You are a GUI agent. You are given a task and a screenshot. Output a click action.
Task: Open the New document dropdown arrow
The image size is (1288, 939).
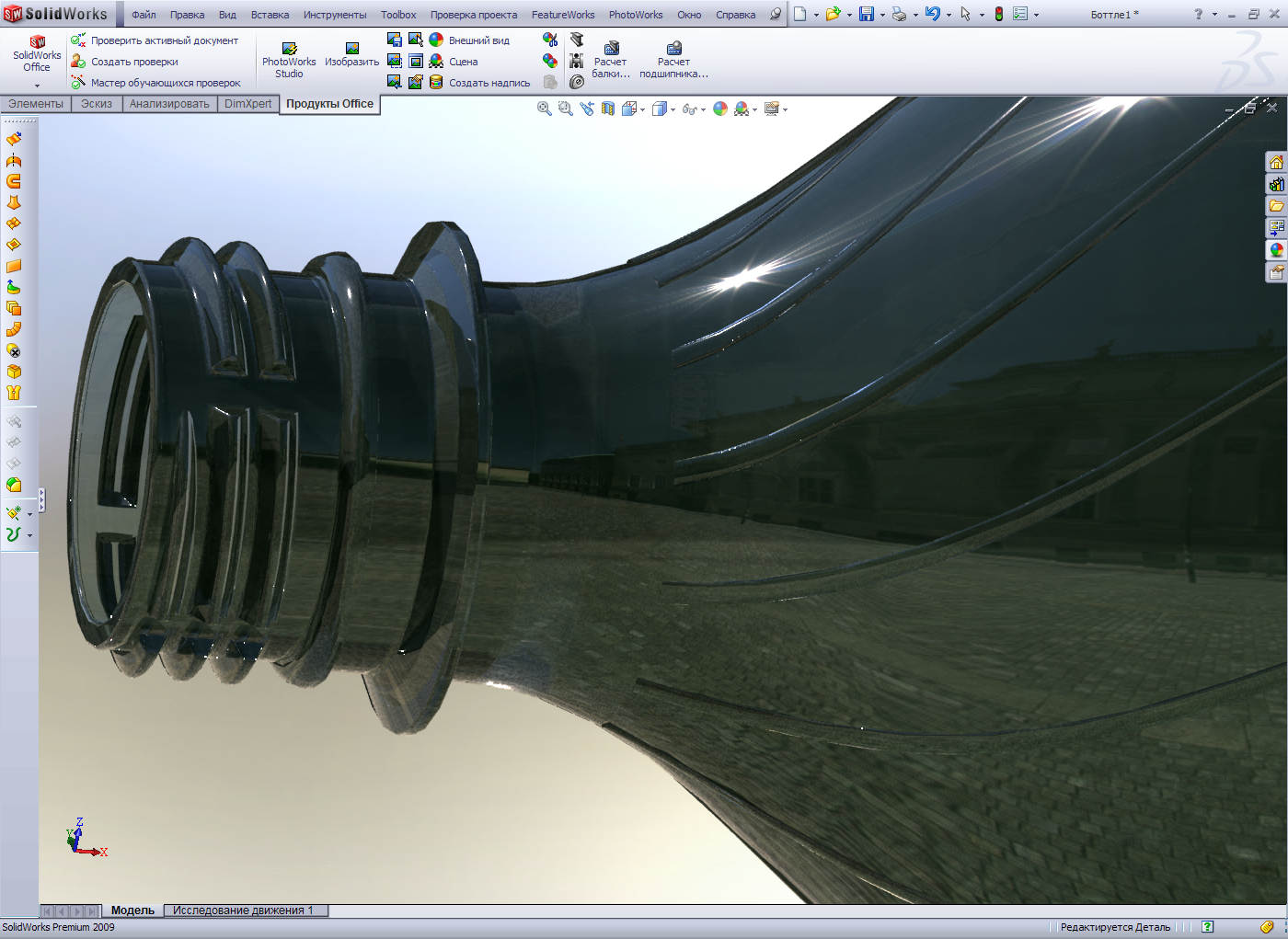(x=816, y=15)
